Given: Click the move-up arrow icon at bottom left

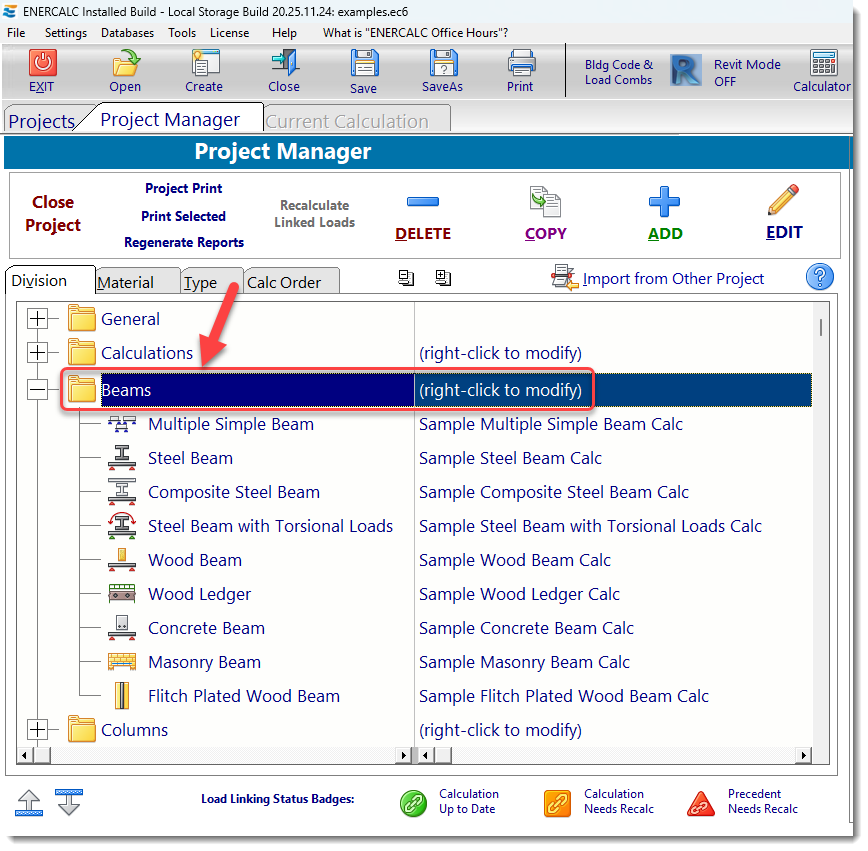Looking at the screenshot, I should (30, 802).
